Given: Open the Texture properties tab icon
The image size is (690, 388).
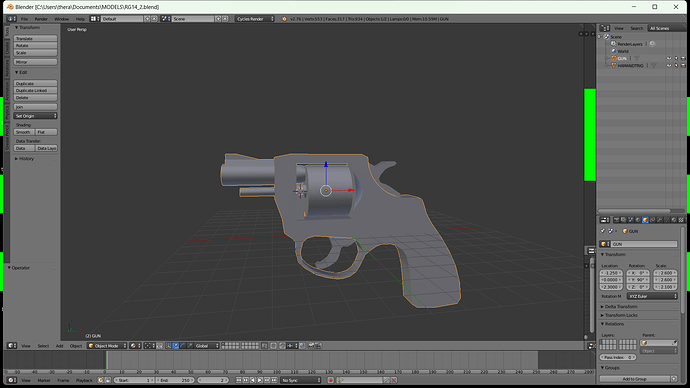Looking at the screenshot, I should pos(681,220).
